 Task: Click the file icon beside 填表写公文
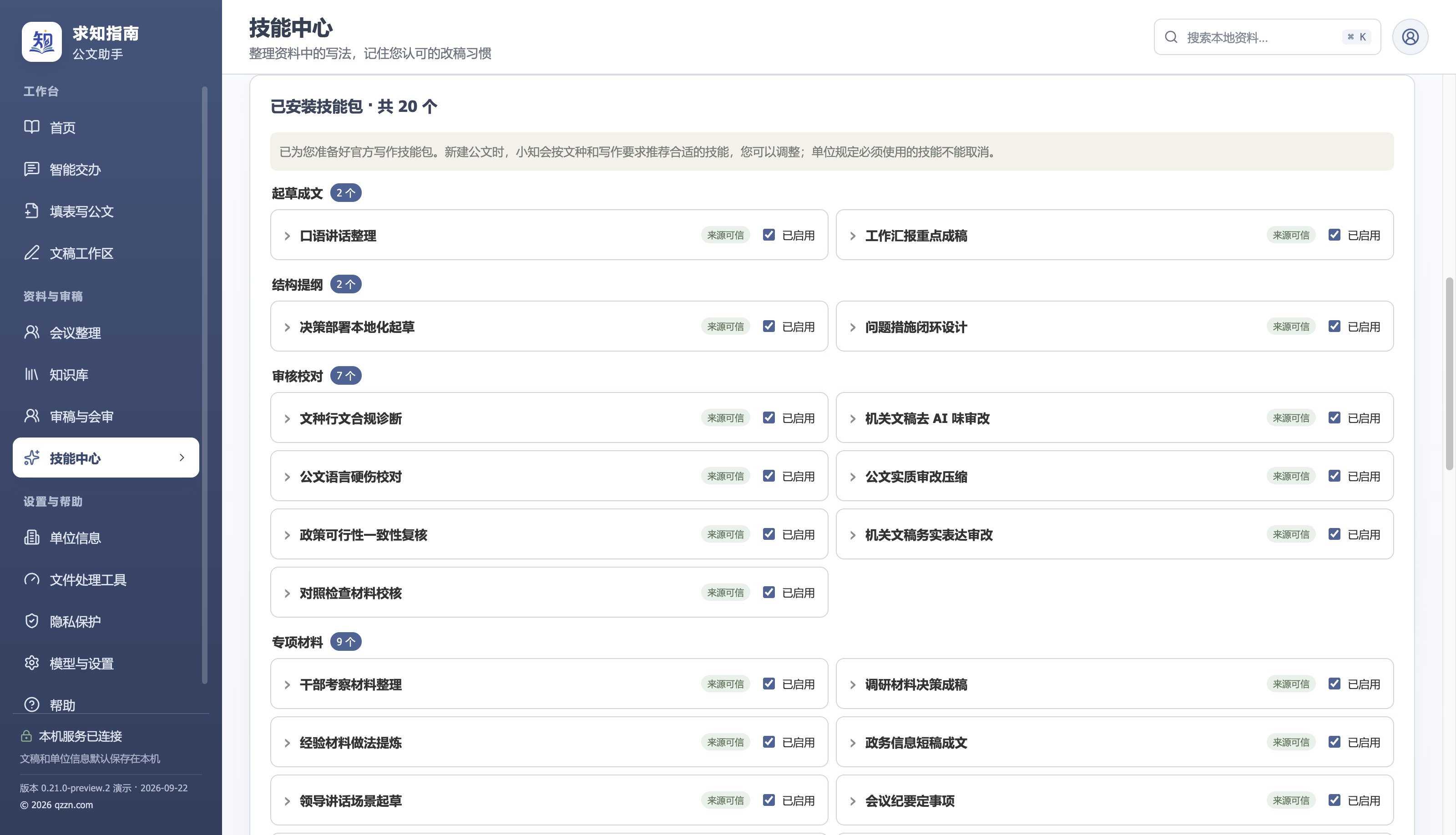click(x=31, y=211)
